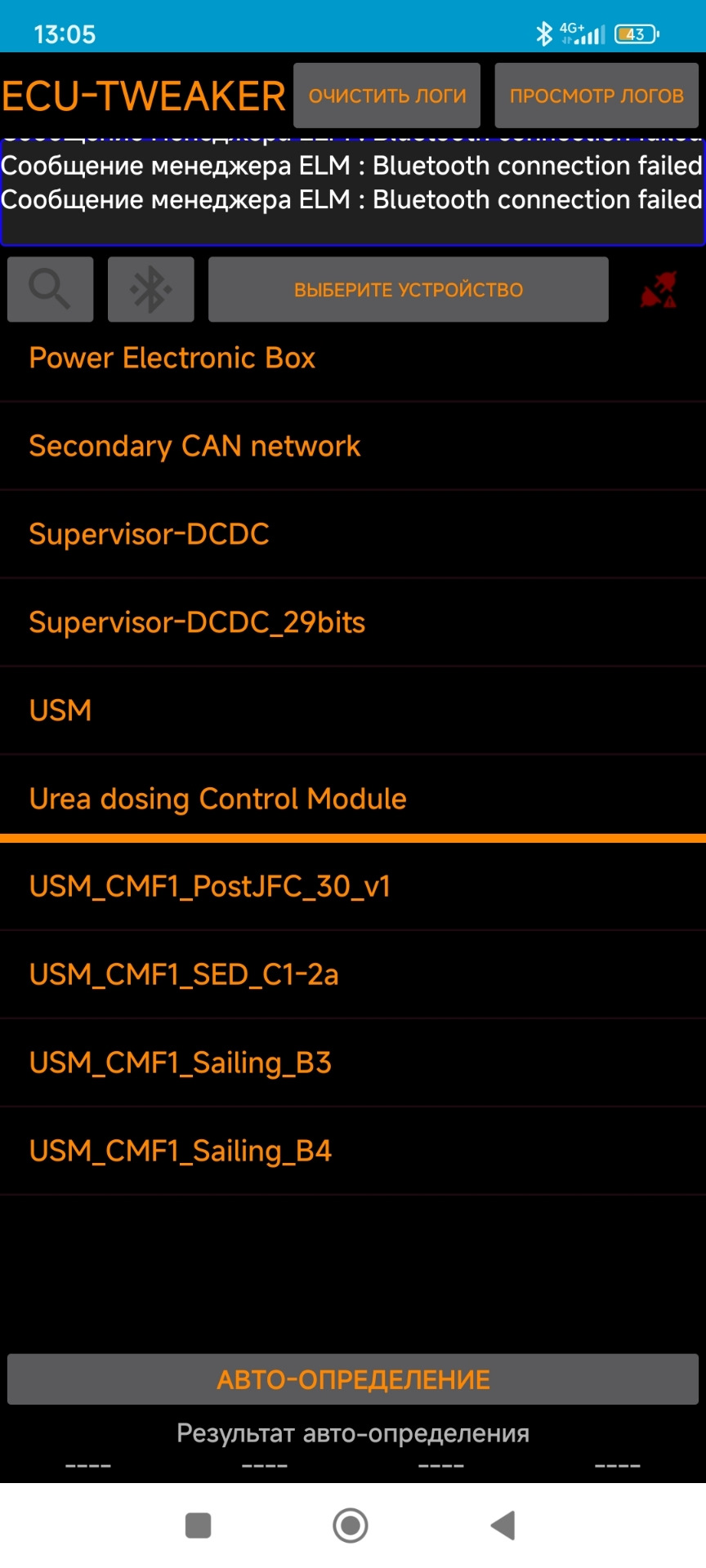Choose USM_CMF1_Sailing_B4 variant
This screenshot has height=1568, width=706.
[353, 1151]
